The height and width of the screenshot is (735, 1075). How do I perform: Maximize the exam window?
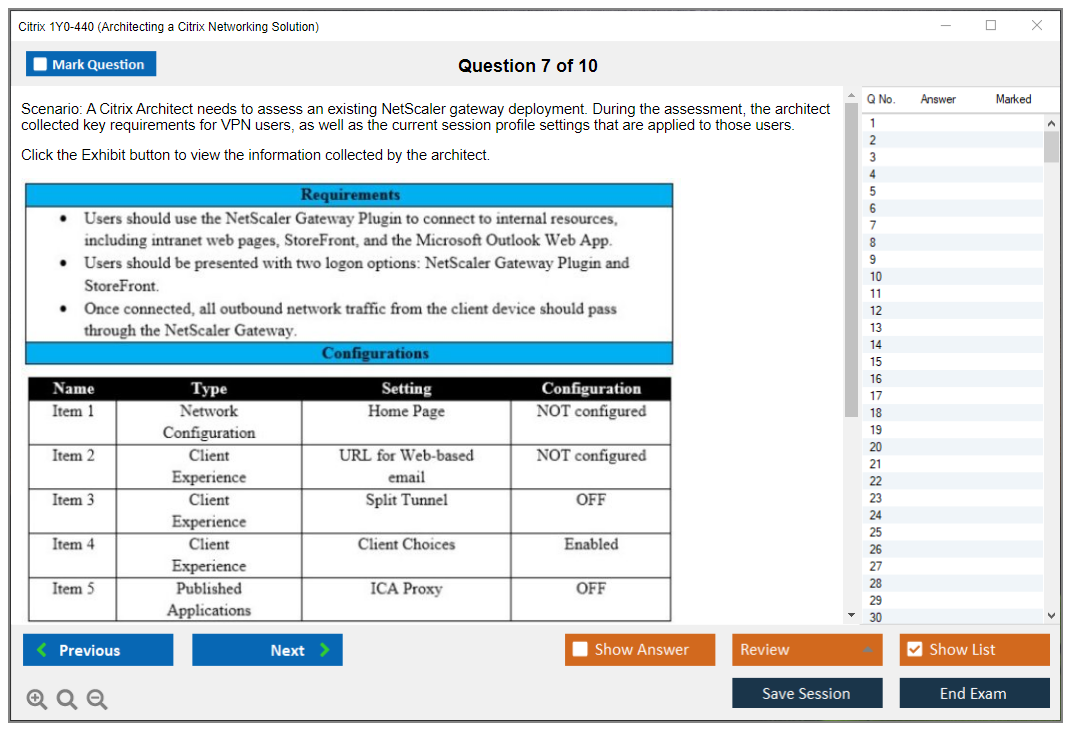[x=991, y=26]
